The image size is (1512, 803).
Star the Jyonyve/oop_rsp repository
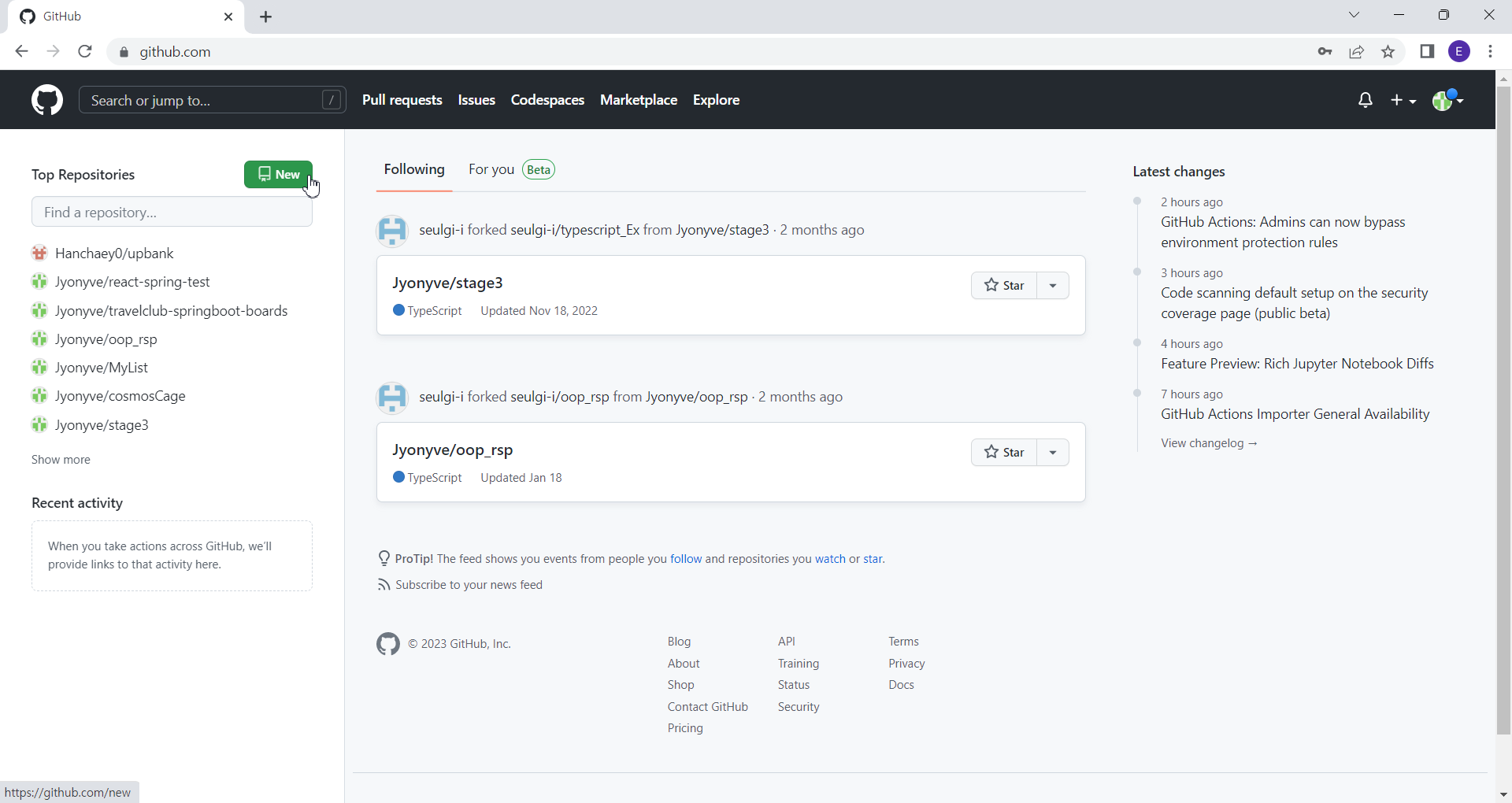(x=1004, y=453)
